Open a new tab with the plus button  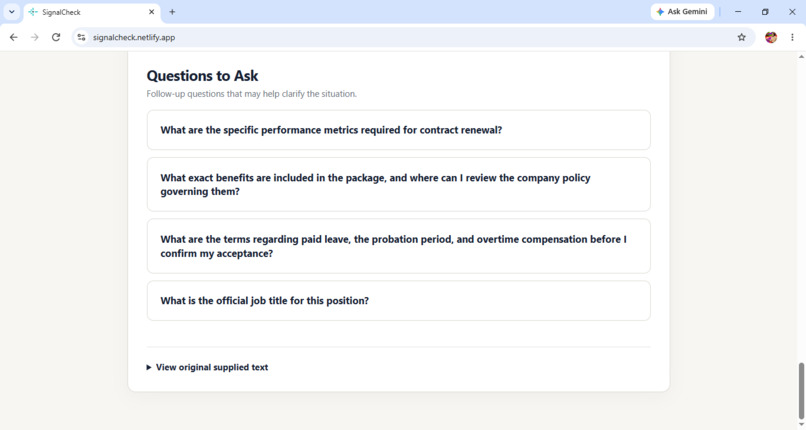point(172,12)
